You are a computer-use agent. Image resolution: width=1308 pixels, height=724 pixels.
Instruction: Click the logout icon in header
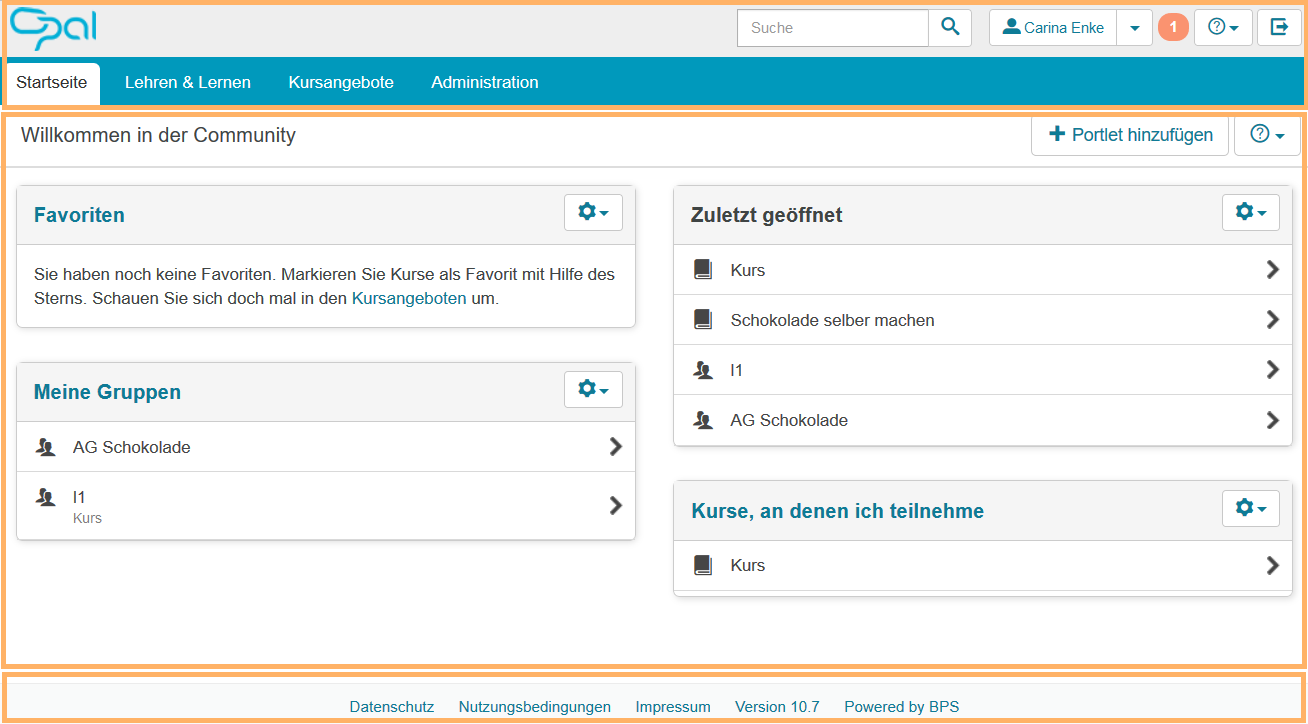(1279, 28)
